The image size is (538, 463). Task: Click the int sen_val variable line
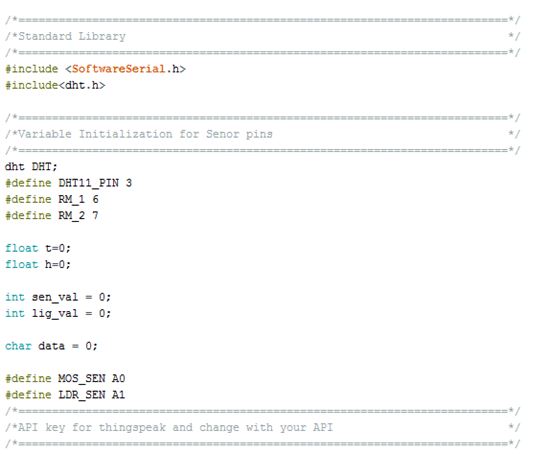pos(58,297)
